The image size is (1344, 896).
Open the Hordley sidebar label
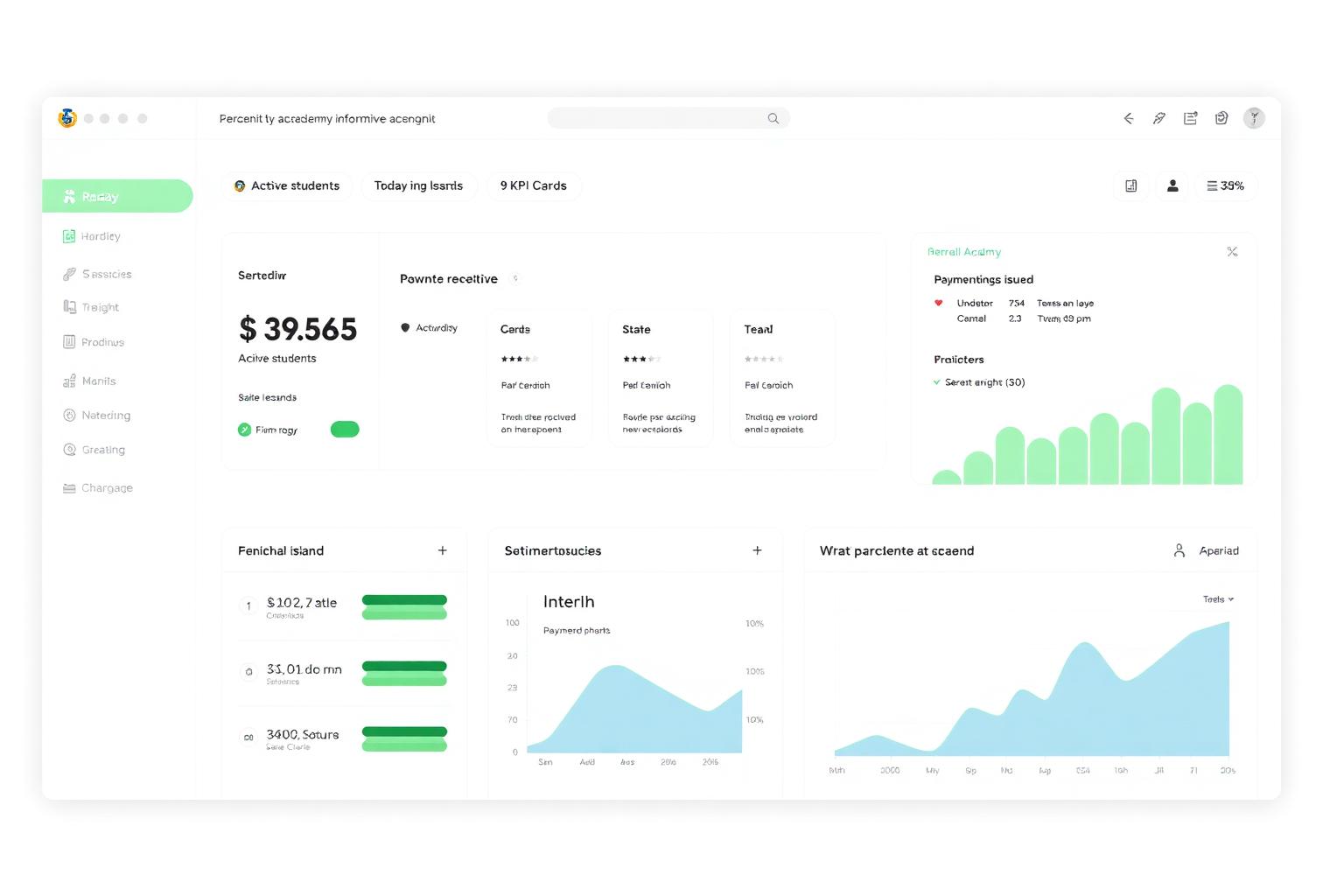pyautogui.click(x=101, y=236)
